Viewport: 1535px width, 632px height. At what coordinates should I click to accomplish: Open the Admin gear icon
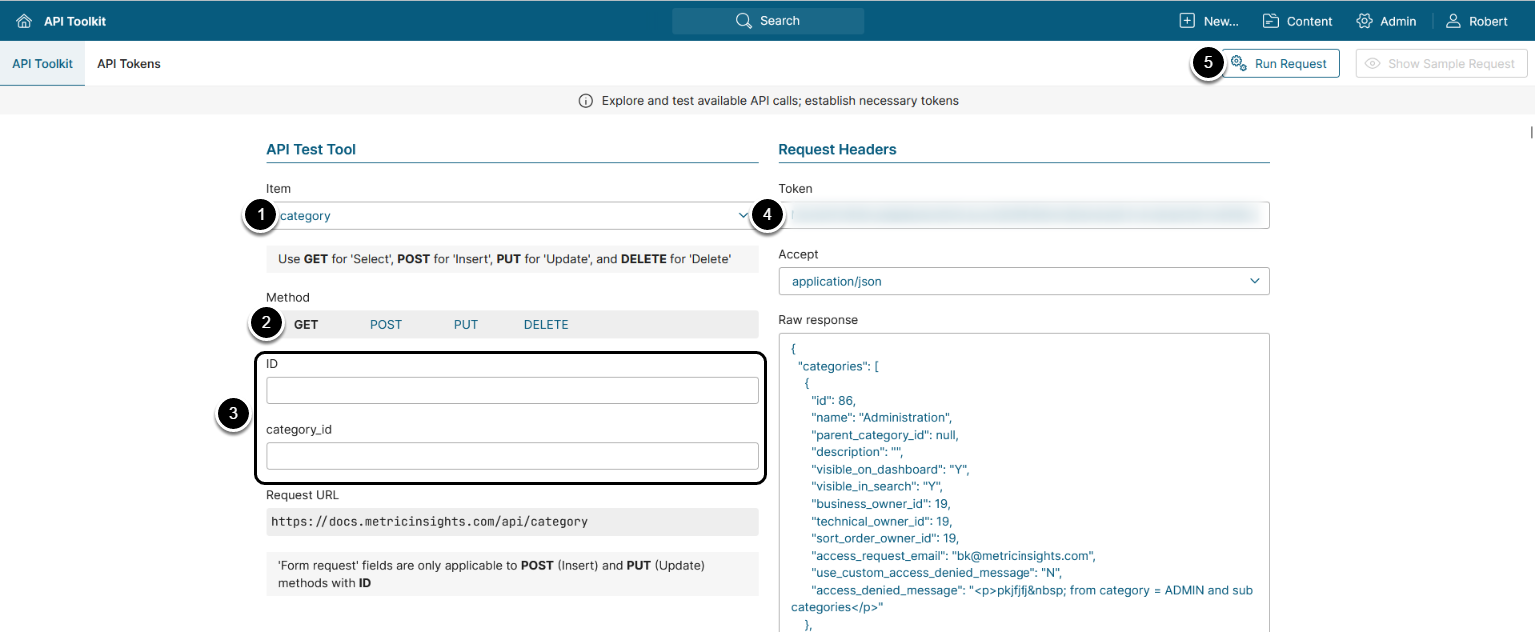[x=1364, y=21]
